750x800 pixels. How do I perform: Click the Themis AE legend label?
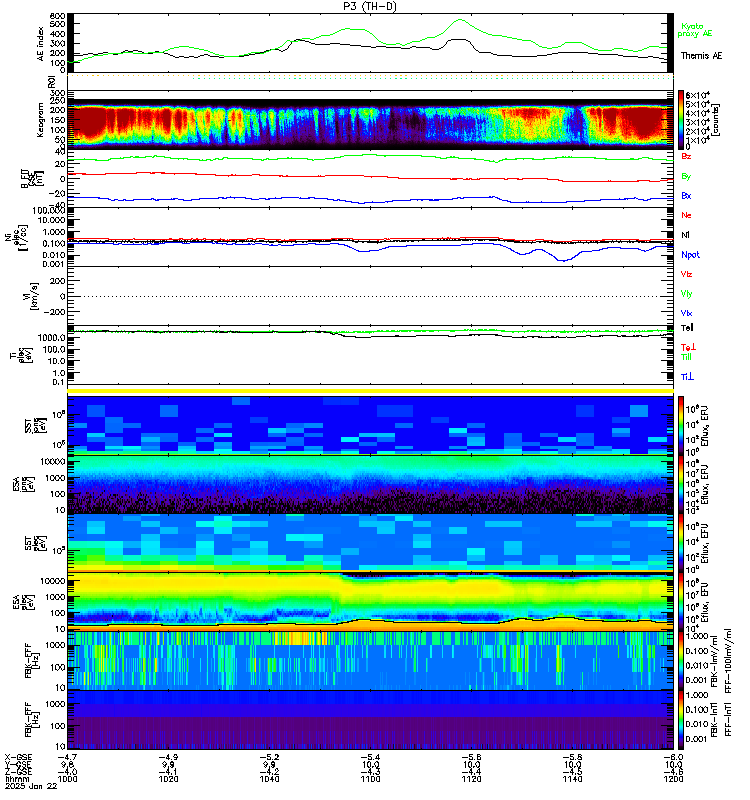(x=701, y=56)
